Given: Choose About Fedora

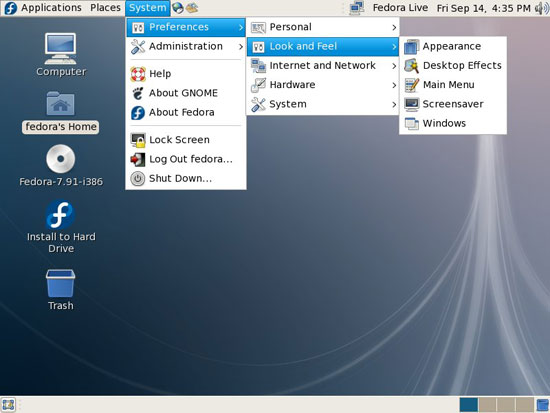Looking at the screenshot, I should pos(186,112).
